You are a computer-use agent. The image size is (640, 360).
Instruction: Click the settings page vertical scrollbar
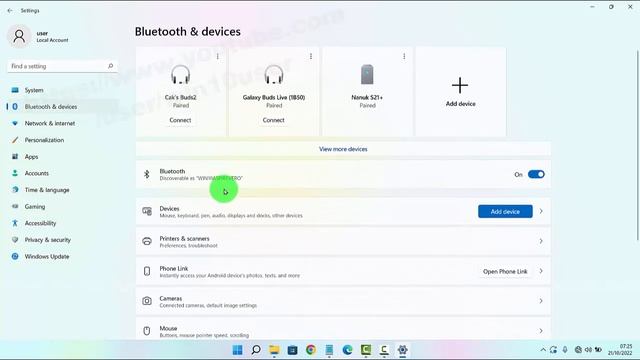point(638,145)
